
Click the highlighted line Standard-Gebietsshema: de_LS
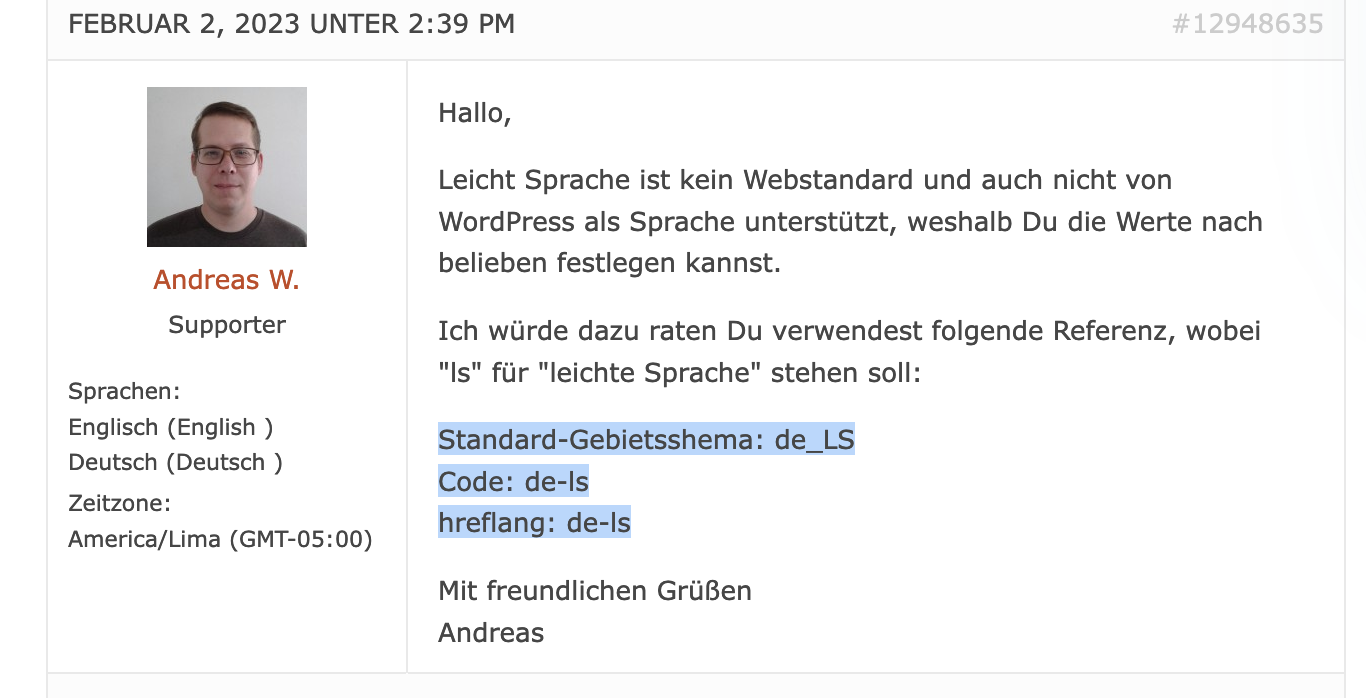pos(646,440)
